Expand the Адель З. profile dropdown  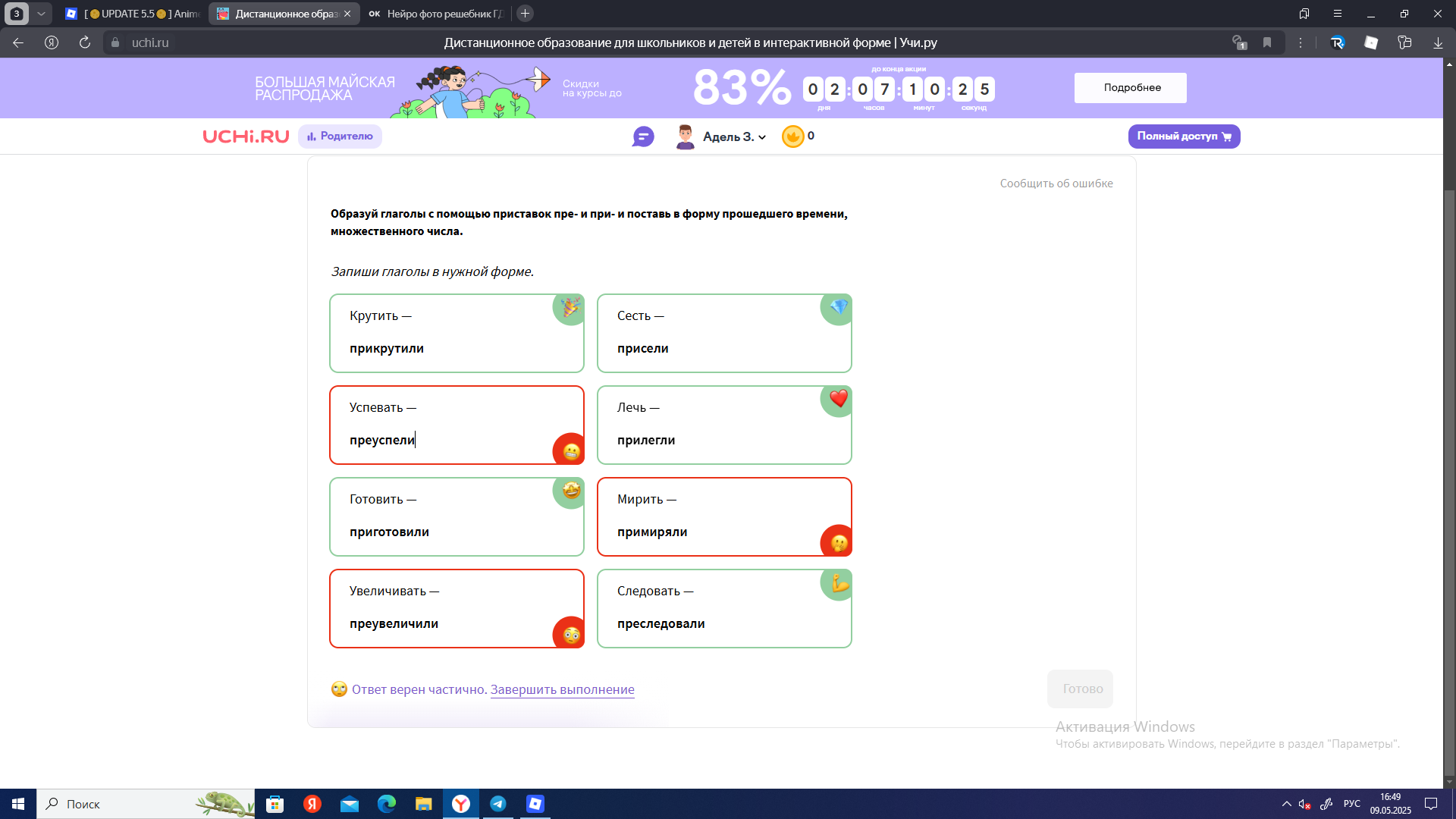coord(734,136)
